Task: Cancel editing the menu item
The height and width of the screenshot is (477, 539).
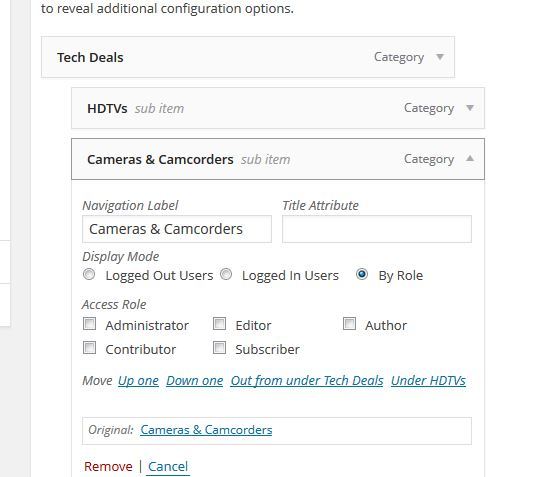Action: [x=168, y=467]
